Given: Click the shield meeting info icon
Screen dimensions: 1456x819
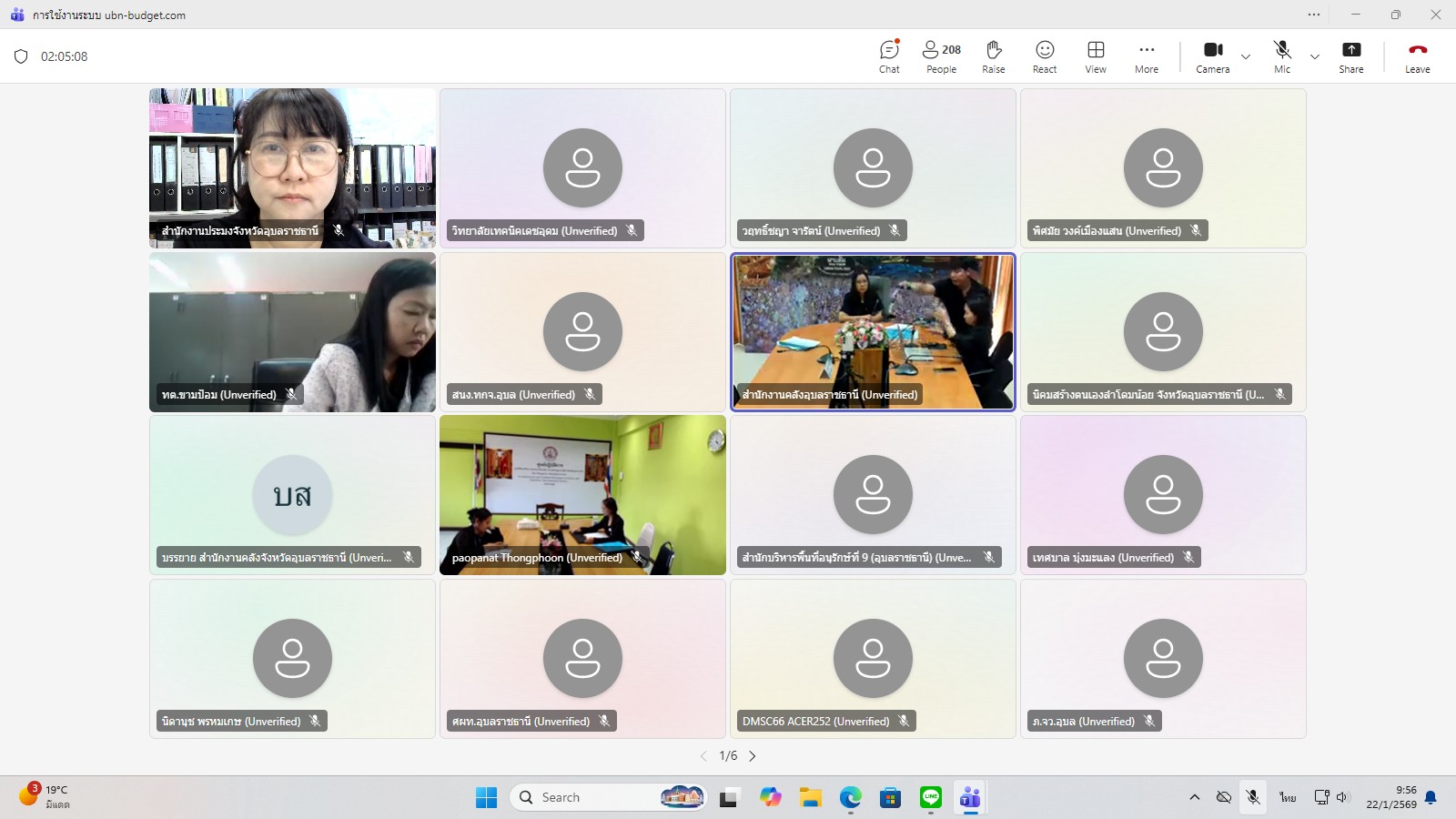Looking at the screenshot, I should click(x=21, y=56).
